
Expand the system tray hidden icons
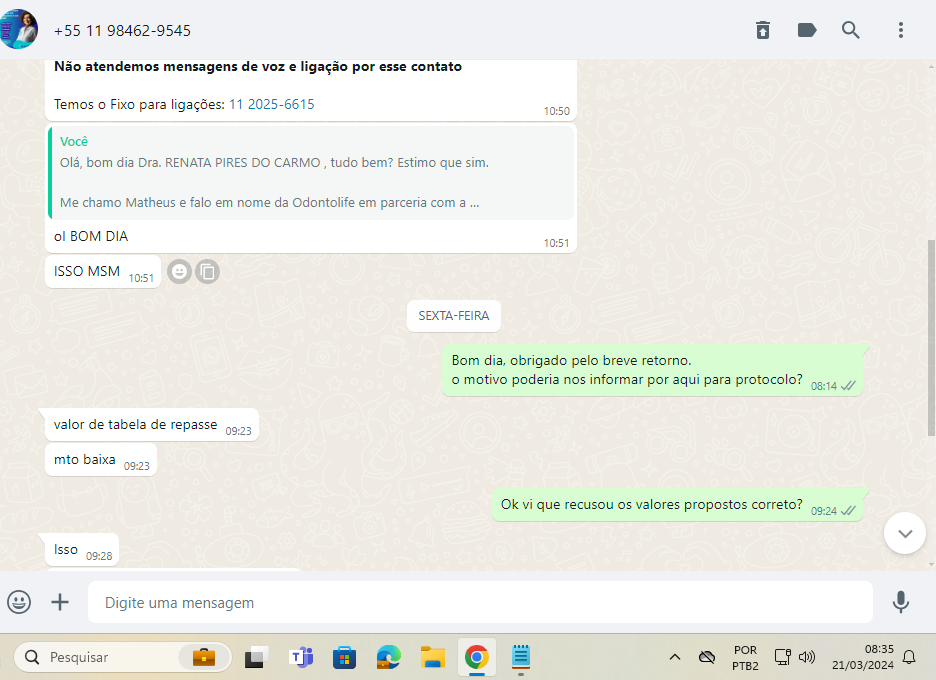[x=675, y=657]
